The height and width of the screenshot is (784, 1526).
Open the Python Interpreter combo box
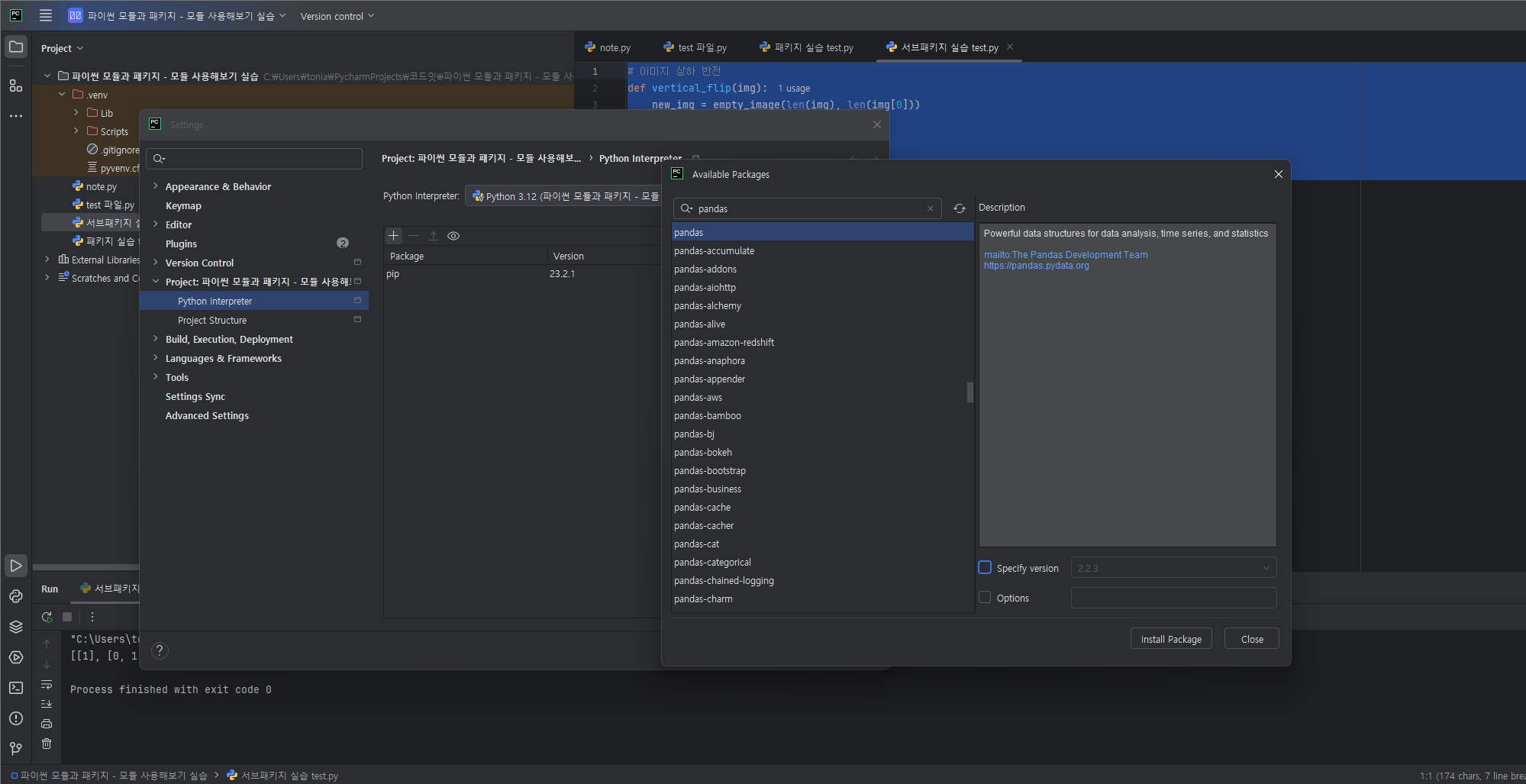coord(563,196)
